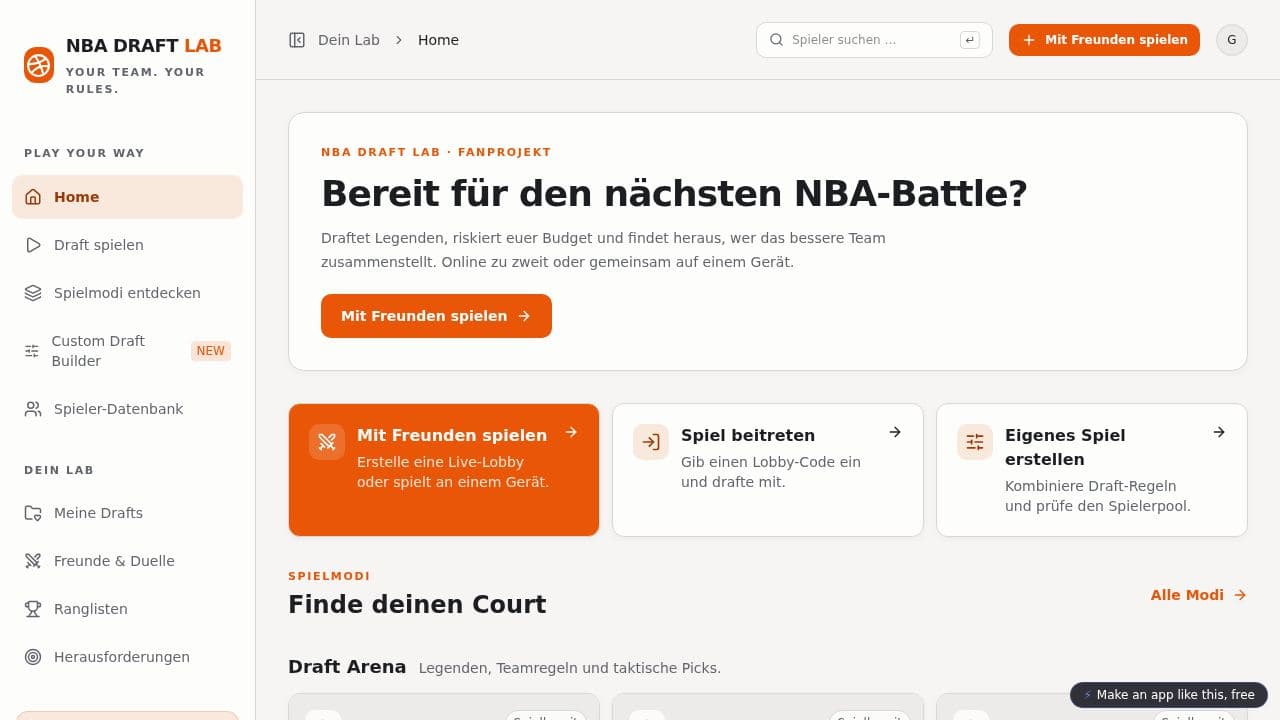Focus the Spieler suchen search field

[x=874, y=40]
